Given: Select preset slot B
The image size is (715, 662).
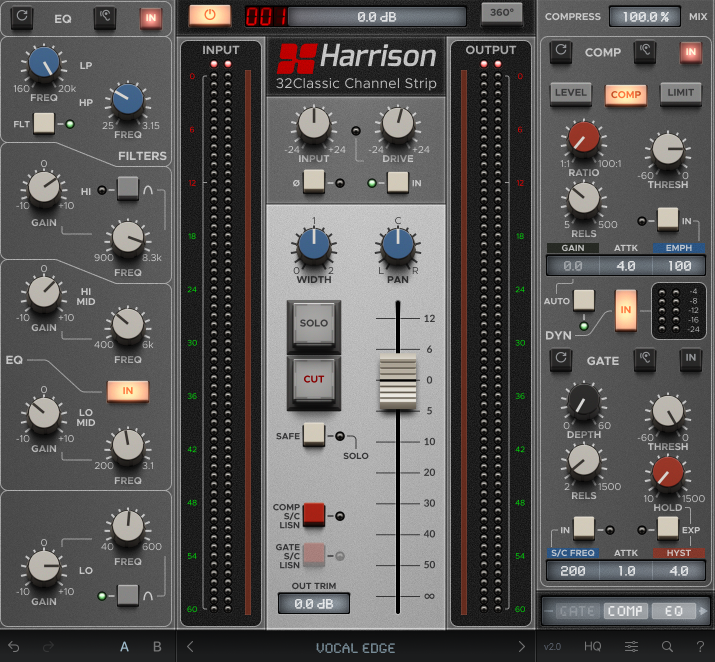Looking at the screenshot, I should [x=157, y=646].
